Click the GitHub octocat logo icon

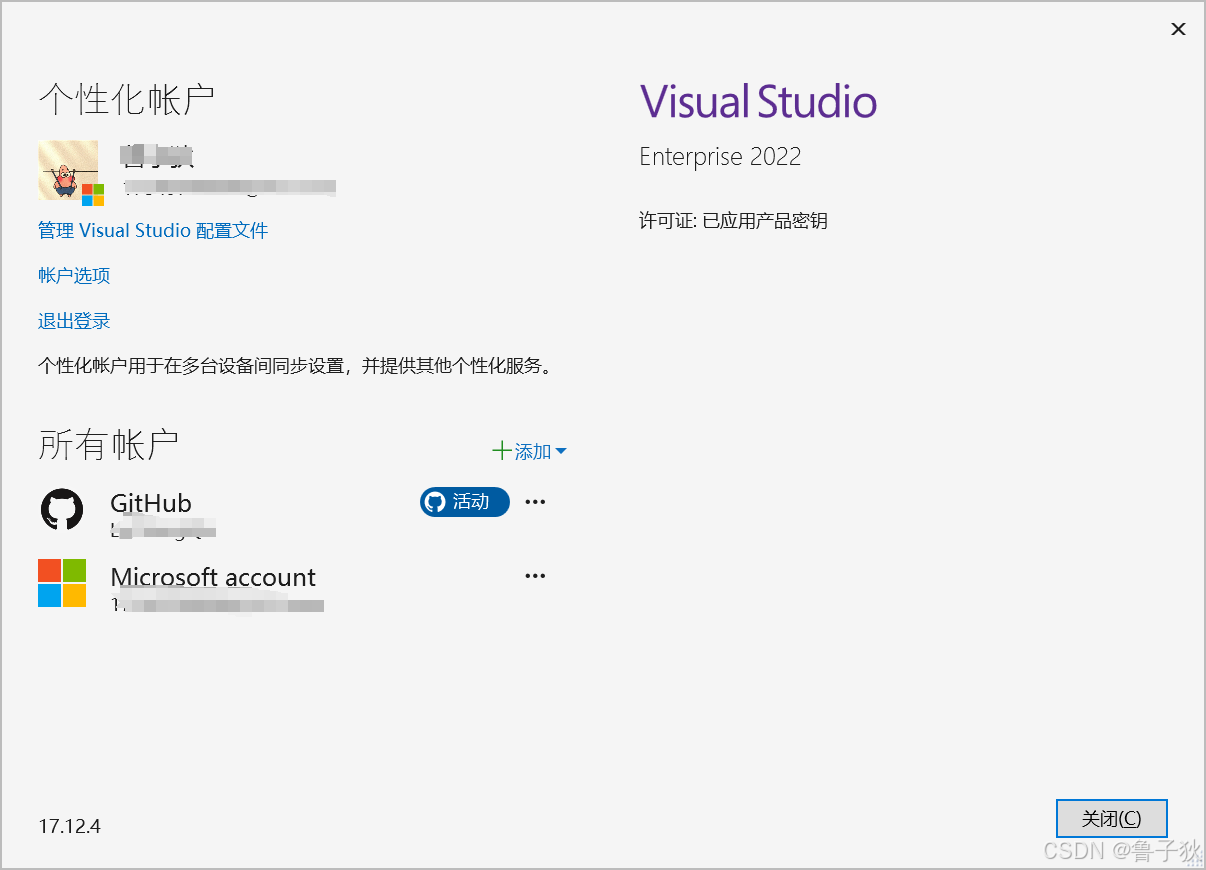(x=62, y=510)
